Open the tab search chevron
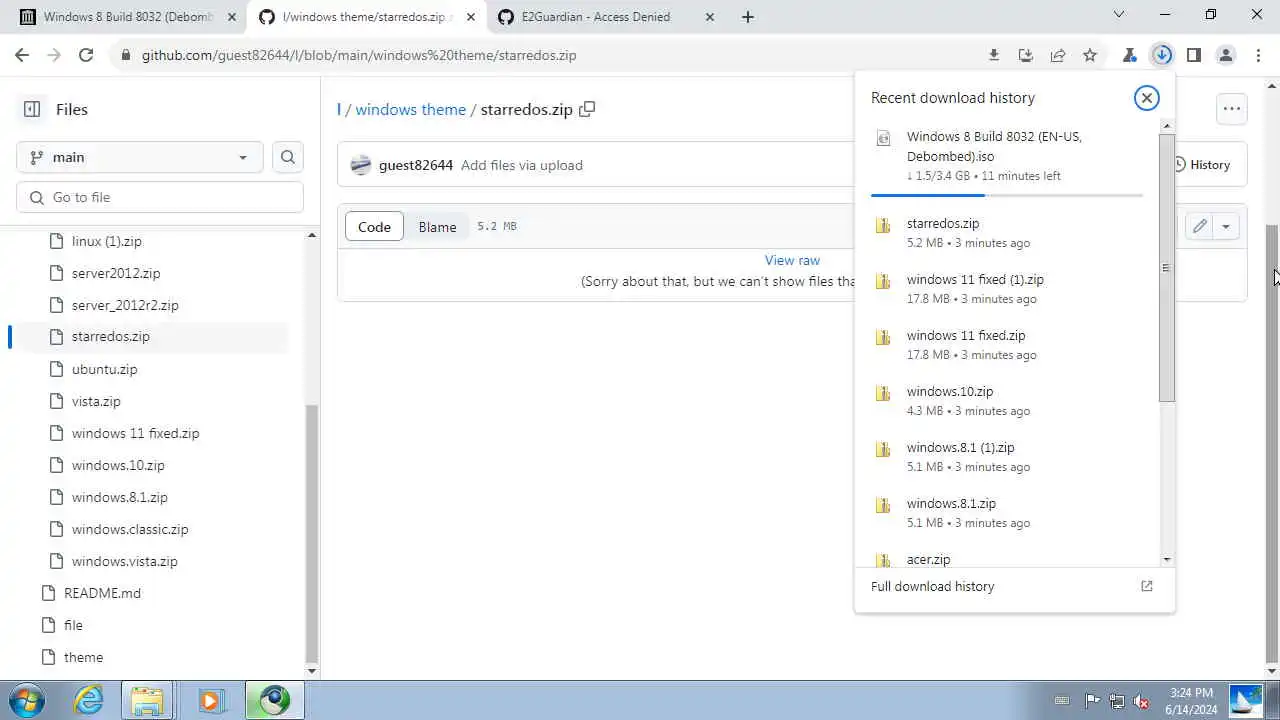Viewport: 1280px width, 720px height. (1119, 15)
